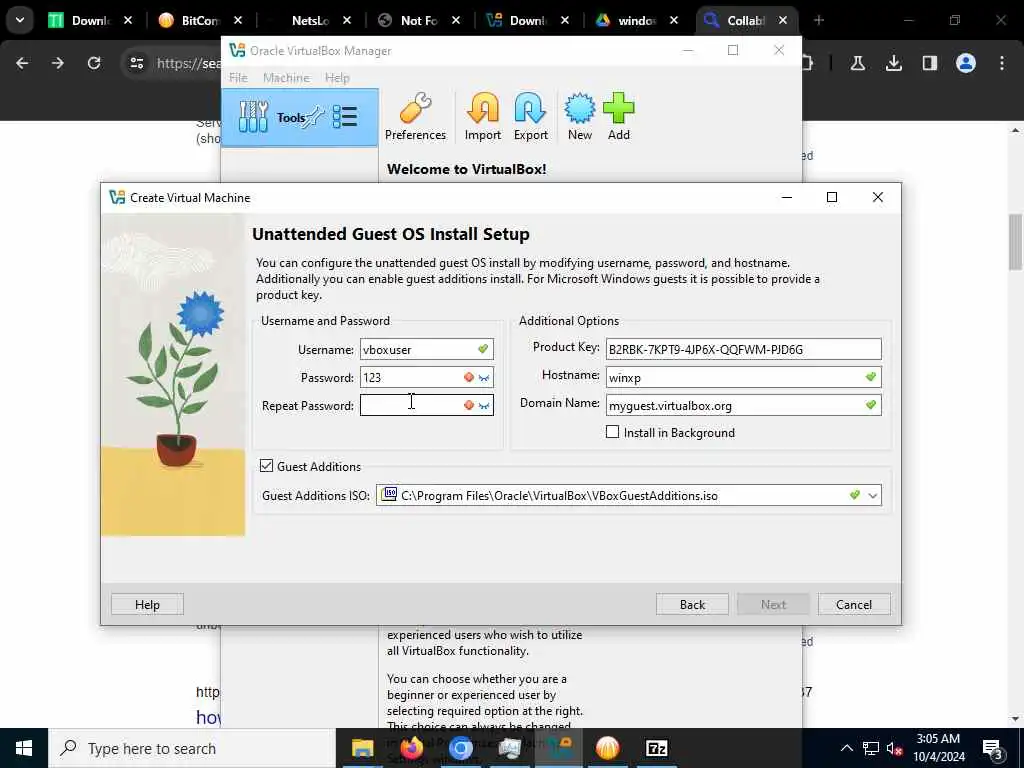Open the notification center icon
Viewport: 1024px width, 768px height.
[x=991, y=749]
